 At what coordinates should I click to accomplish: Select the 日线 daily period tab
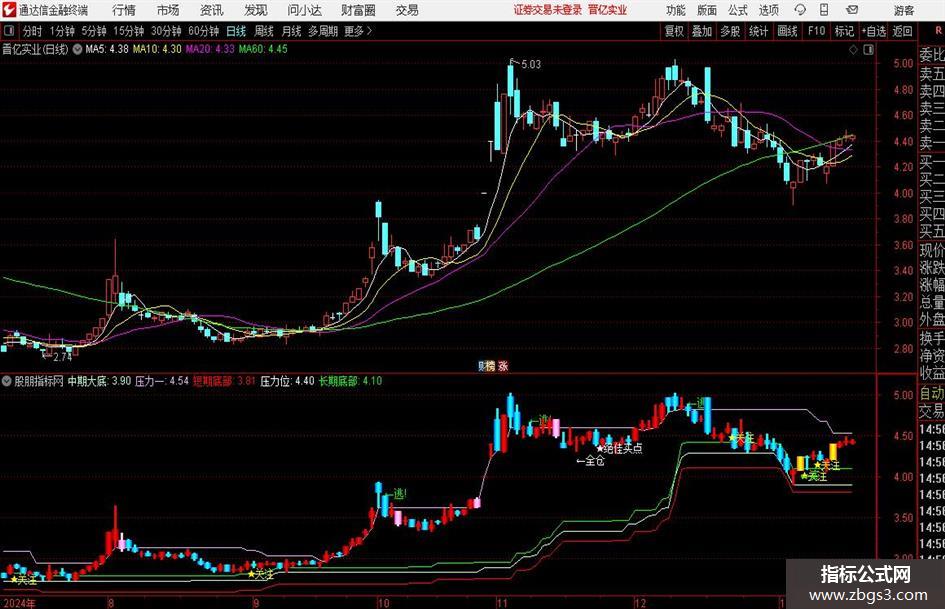tap(236, 31)
